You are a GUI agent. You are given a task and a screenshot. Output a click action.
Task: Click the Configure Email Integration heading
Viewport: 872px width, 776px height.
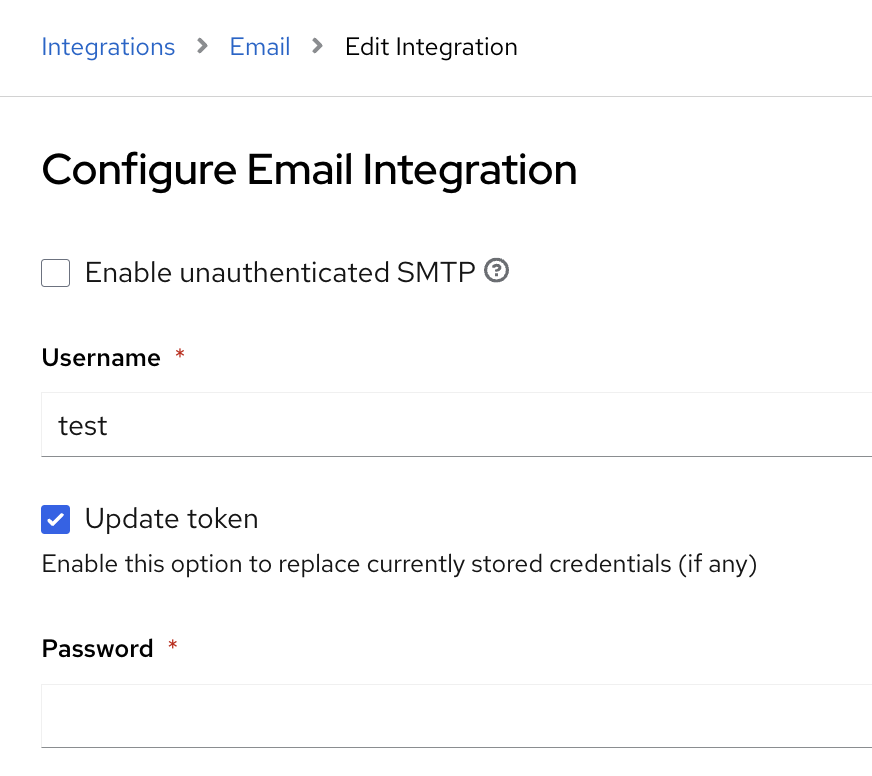309,170
